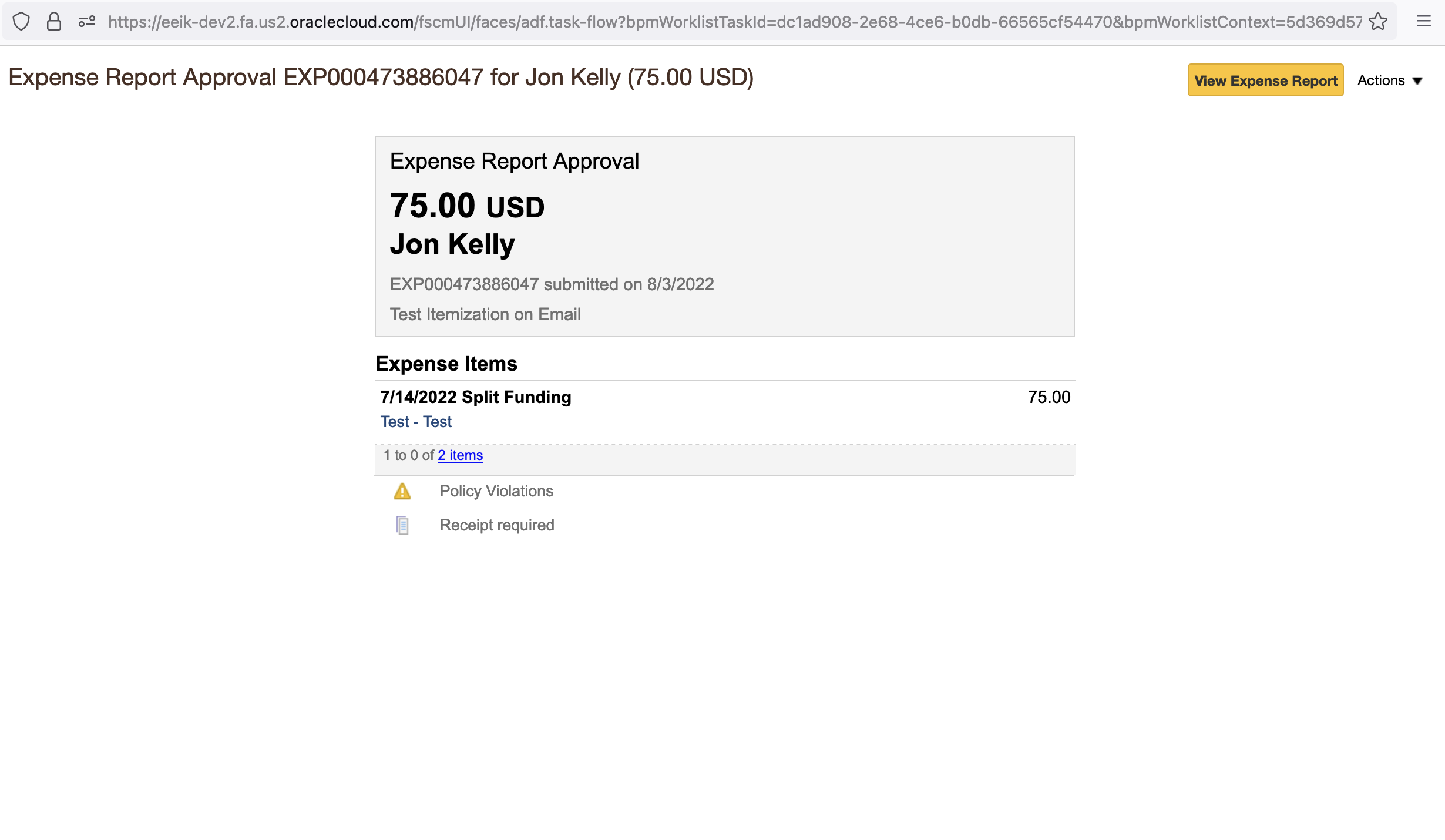Bookmark this page using the star icon
This screenshot has height=840, width=1445.
pos(1377,21)
